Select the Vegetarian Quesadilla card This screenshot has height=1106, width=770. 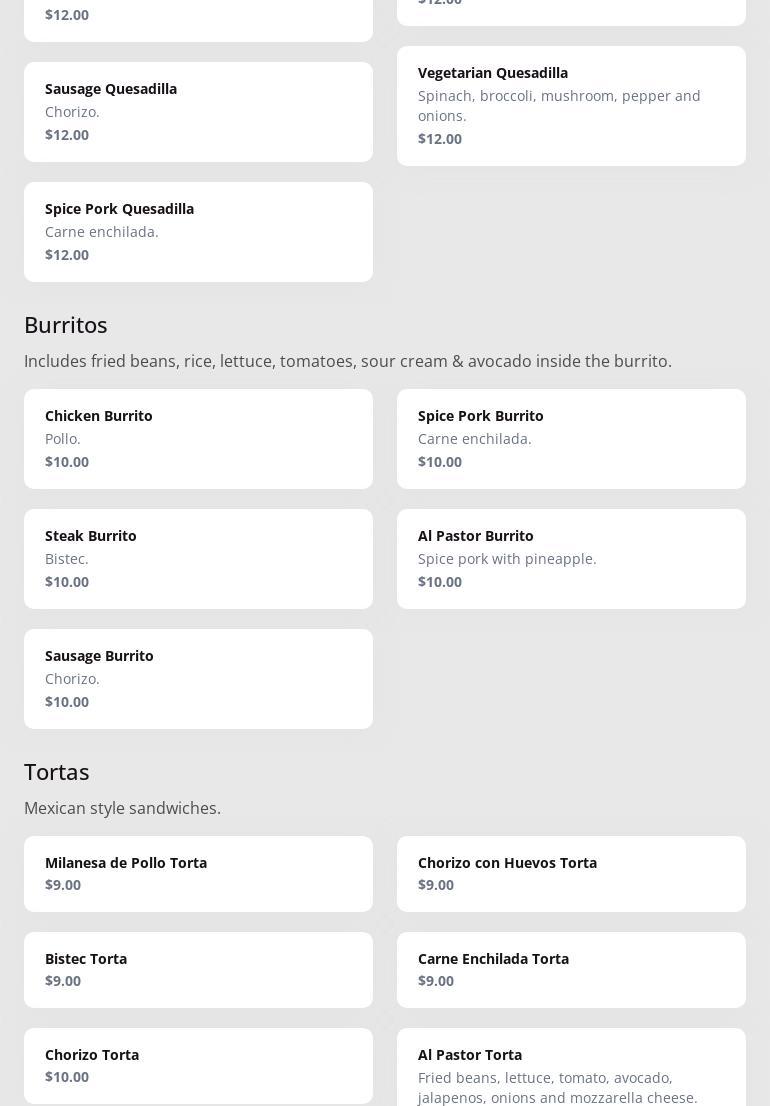tap(571, 106)
